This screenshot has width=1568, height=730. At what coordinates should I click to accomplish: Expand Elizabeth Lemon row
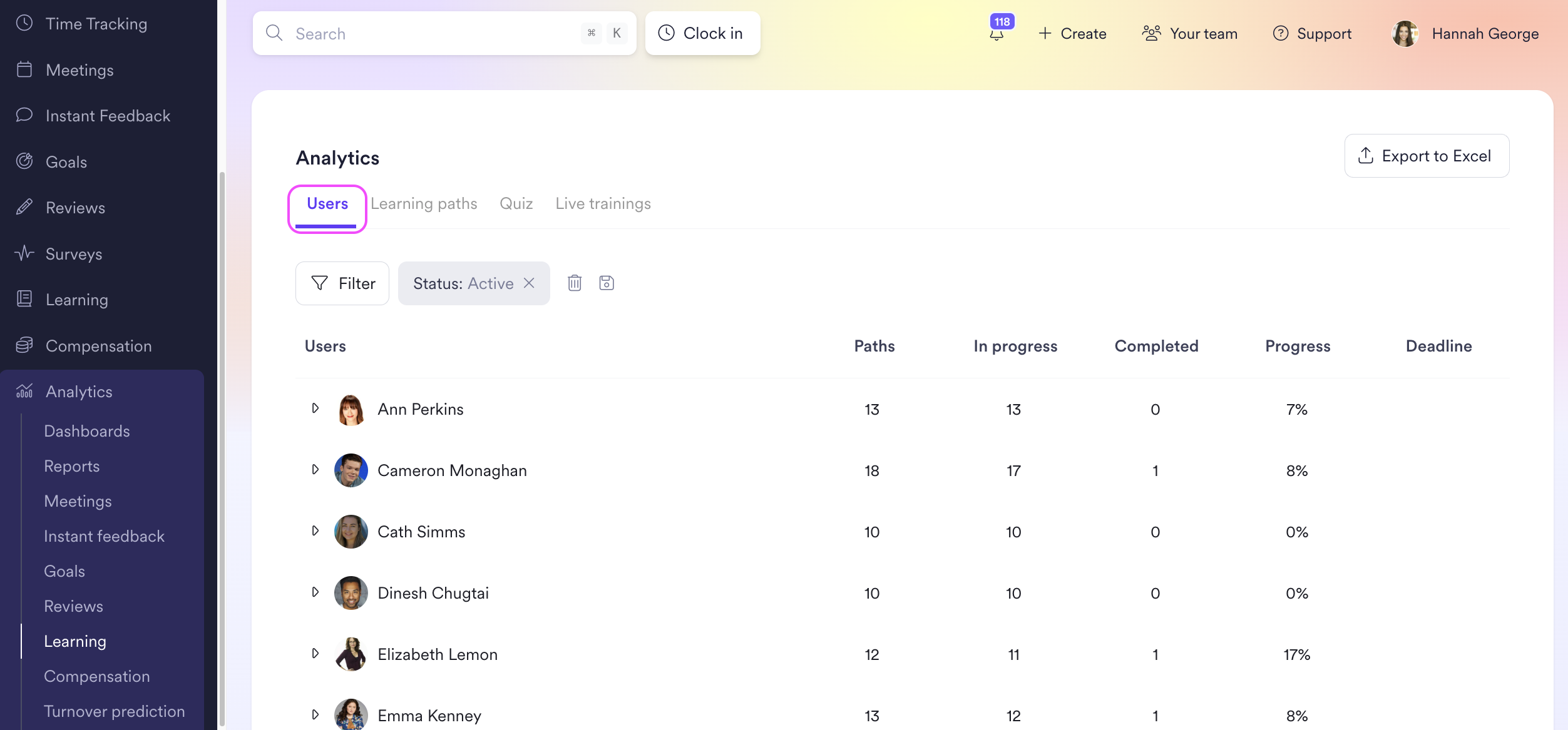pos(315,654)
